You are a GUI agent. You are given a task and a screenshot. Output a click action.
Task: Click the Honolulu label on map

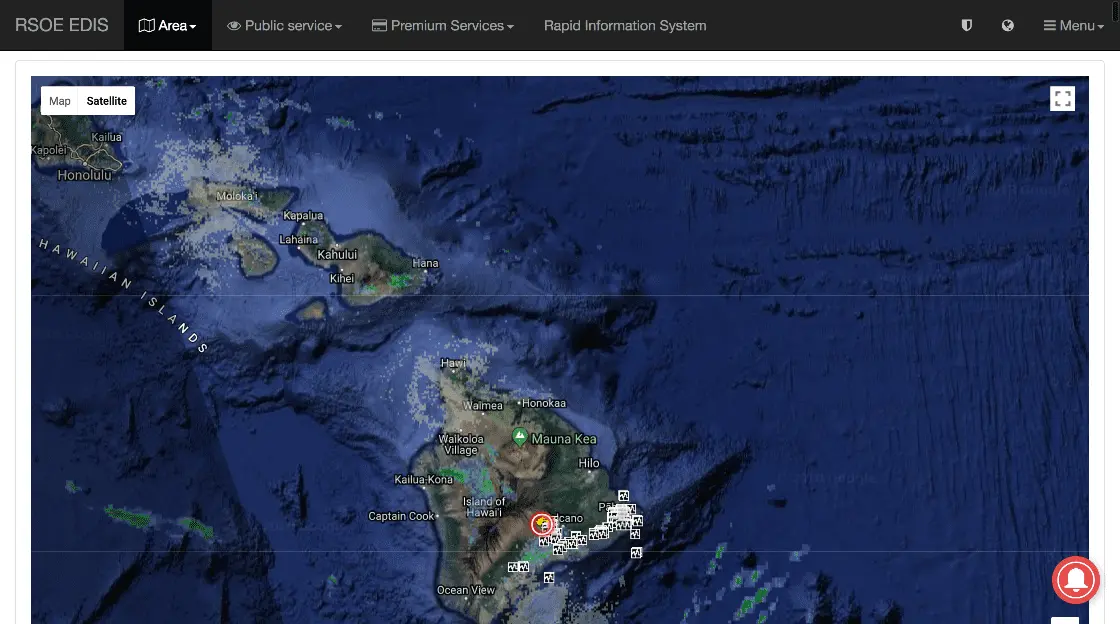pyautogui.click(x=84, y=175)
